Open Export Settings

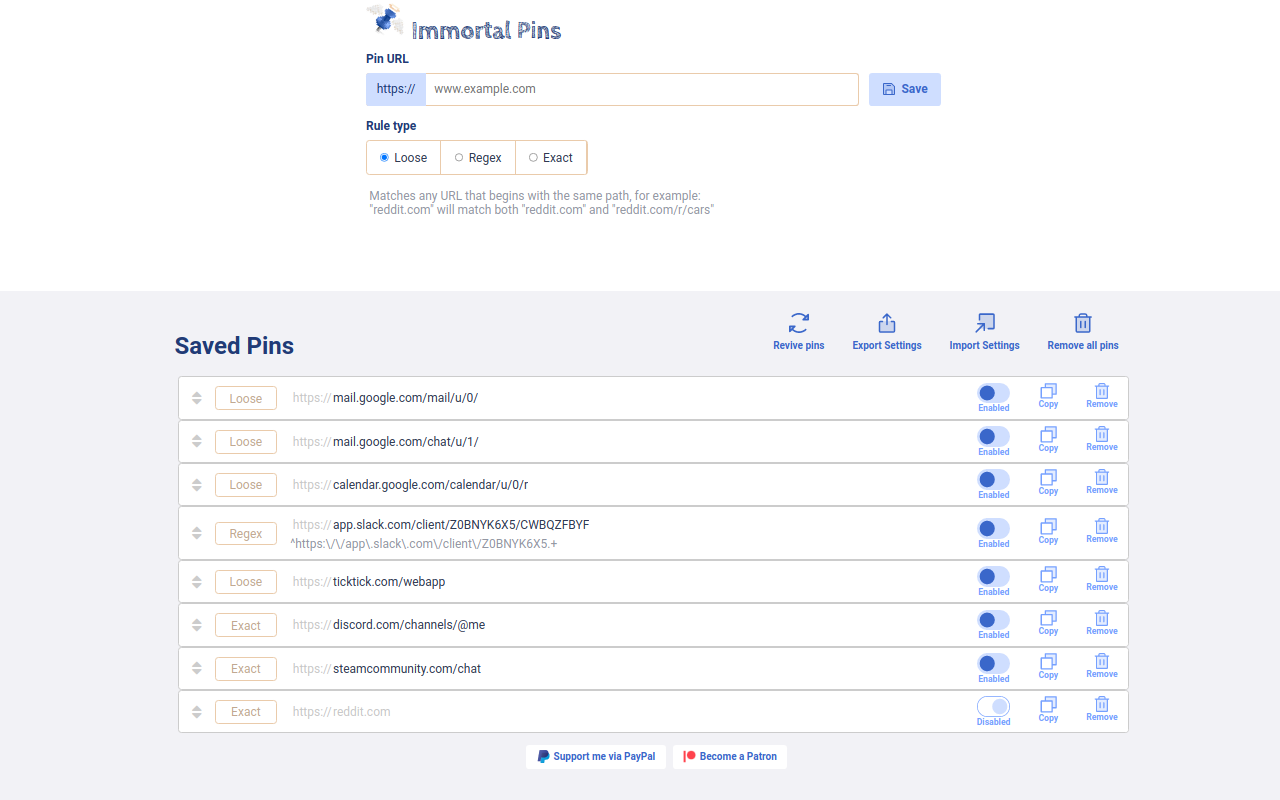pos(886,331)
